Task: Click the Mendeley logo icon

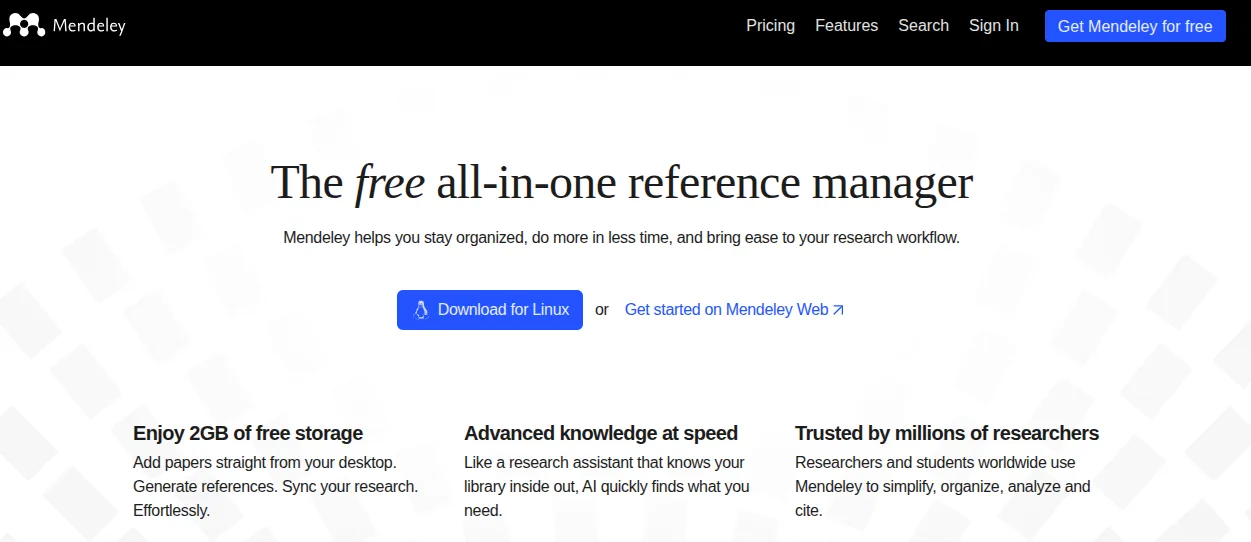Action: click(23, 26)
